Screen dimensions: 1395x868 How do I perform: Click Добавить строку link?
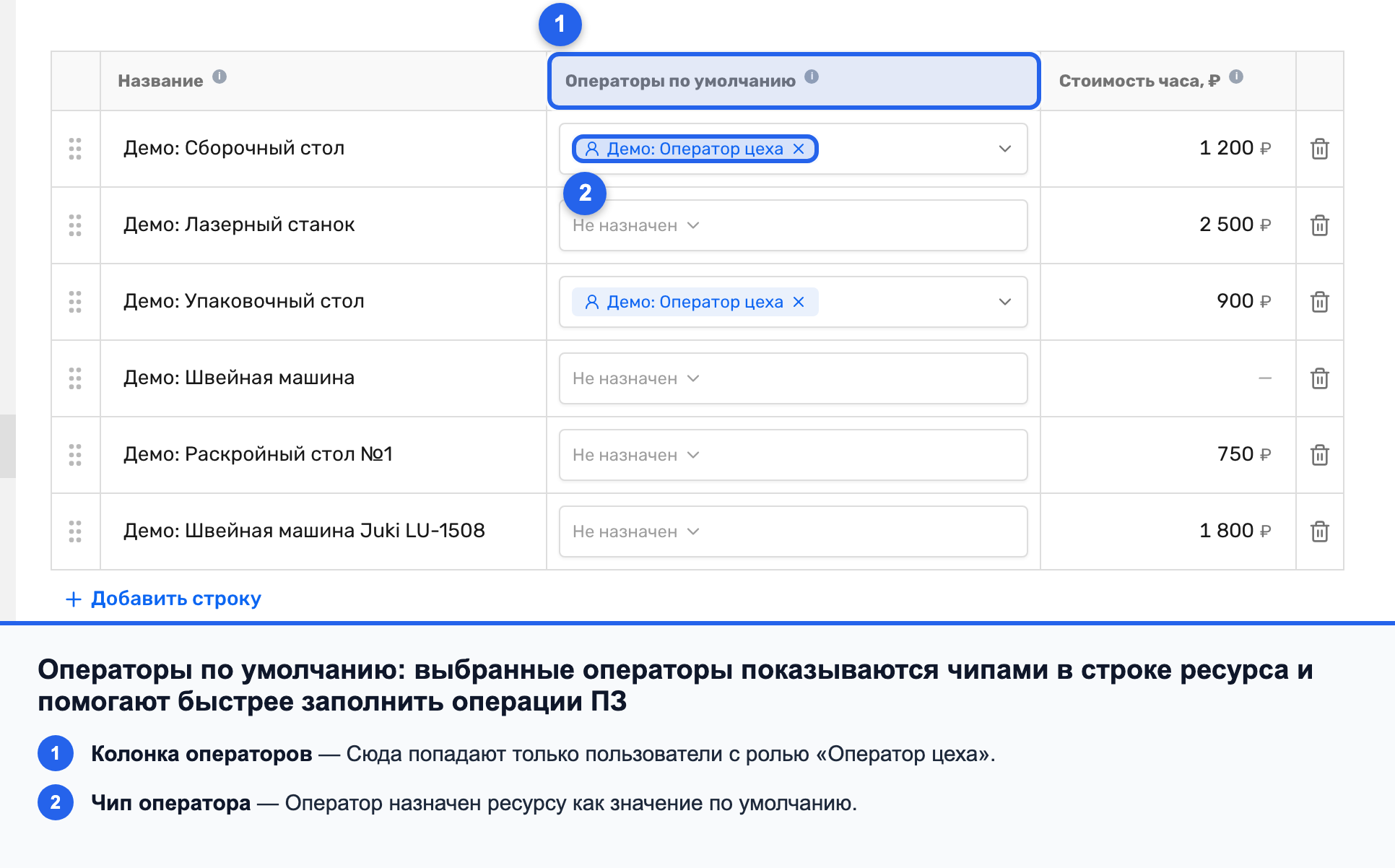pos(164,599)
